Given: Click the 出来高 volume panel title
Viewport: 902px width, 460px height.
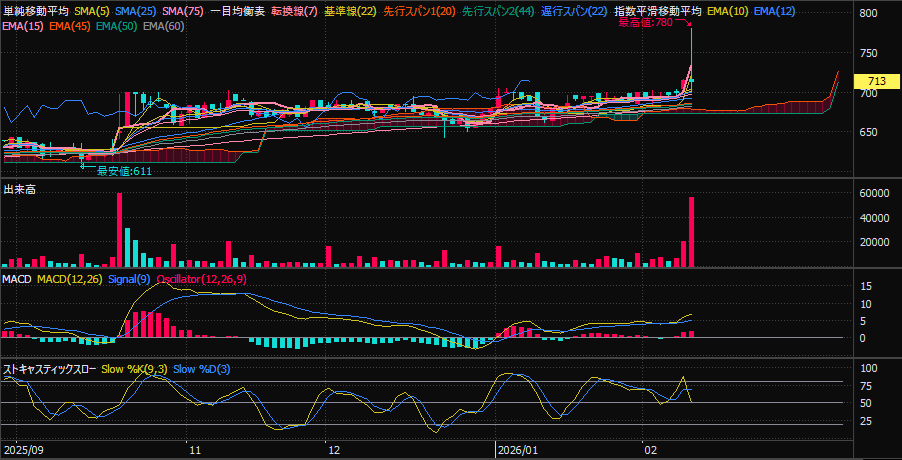Looking at the screenshot, I should (x=19, y=189).
